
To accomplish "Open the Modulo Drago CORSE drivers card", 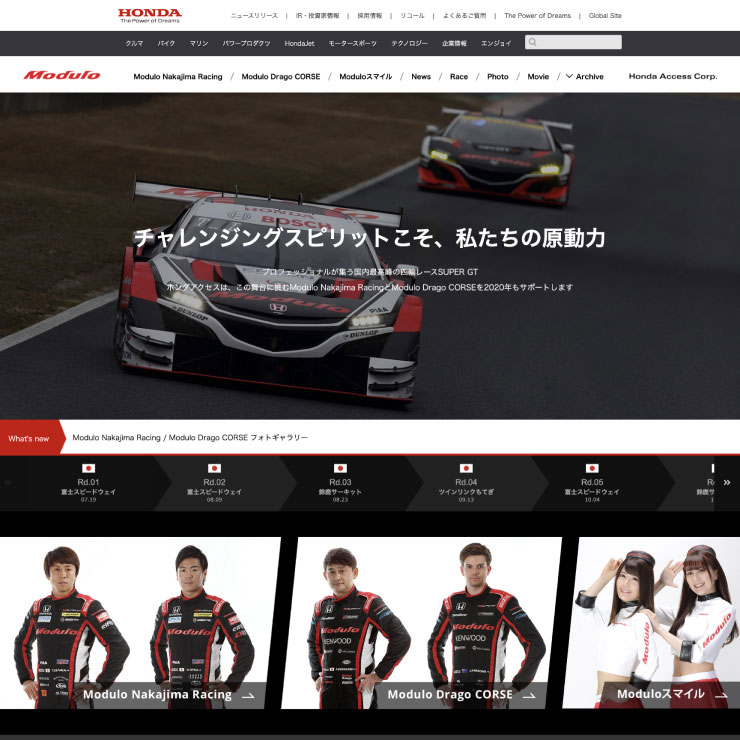I will coord(421,622).
